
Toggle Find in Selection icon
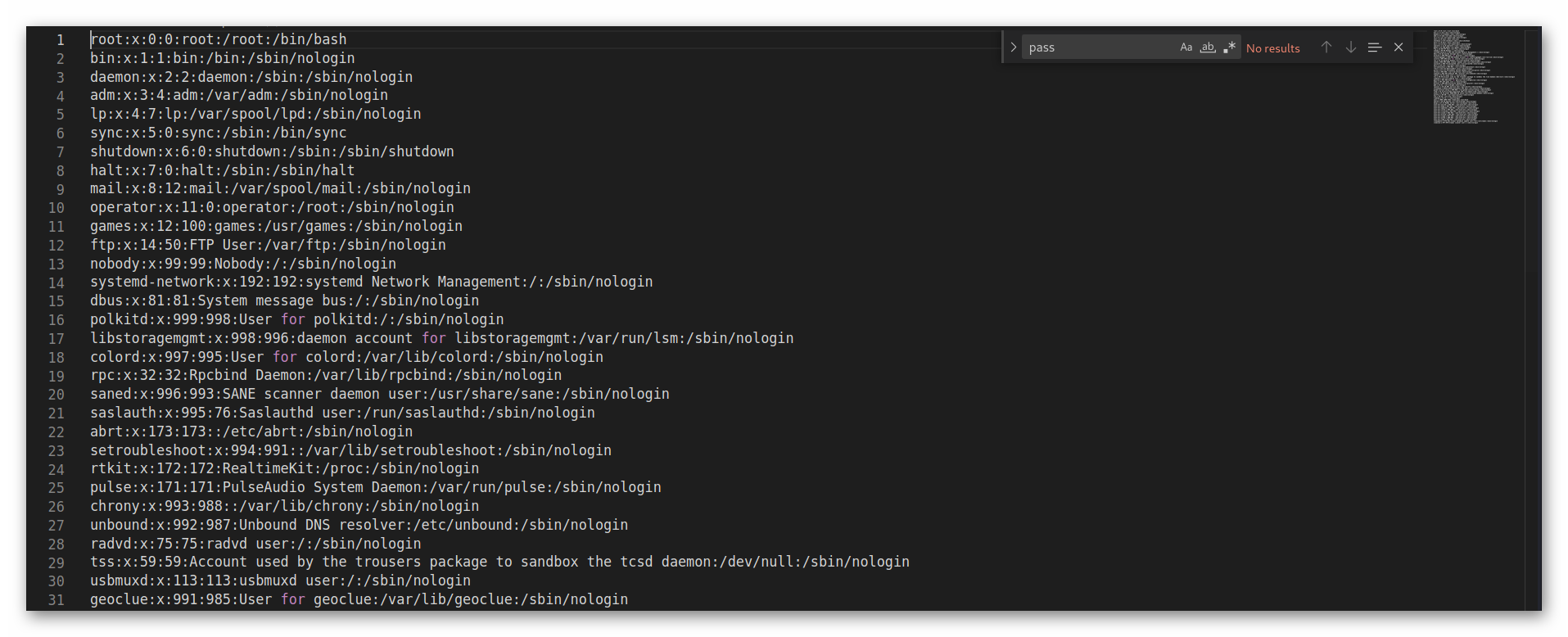1375,47
